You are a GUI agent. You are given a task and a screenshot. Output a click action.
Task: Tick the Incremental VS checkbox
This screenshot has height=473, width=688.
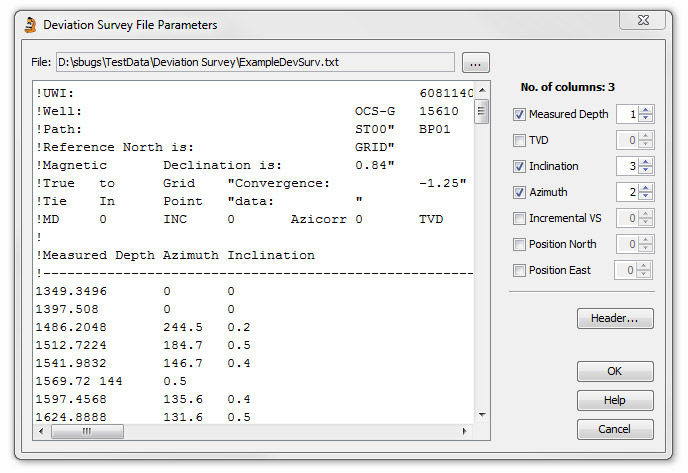pos(519,219)
